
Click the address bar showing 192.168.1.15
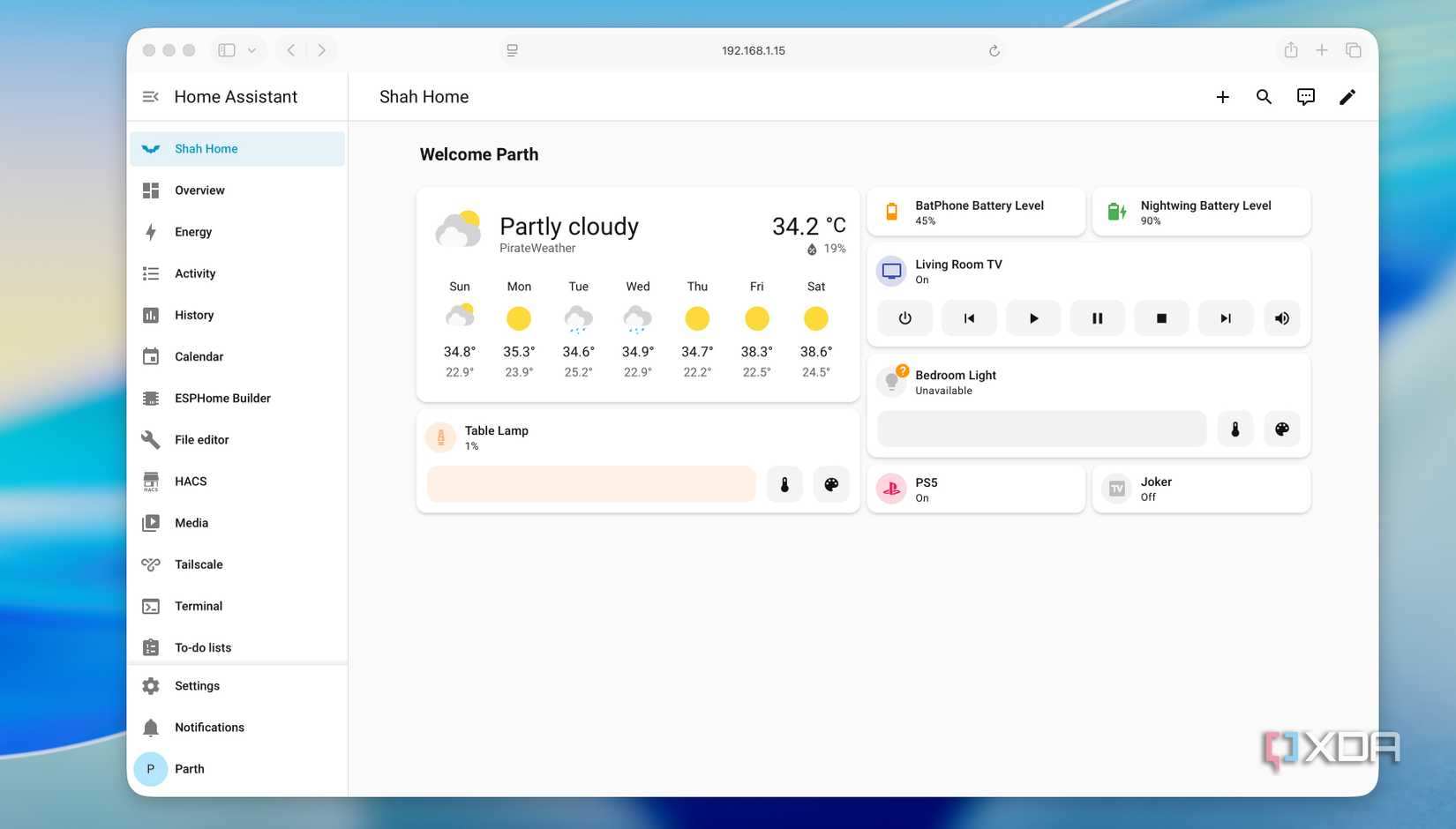point(754,50)
